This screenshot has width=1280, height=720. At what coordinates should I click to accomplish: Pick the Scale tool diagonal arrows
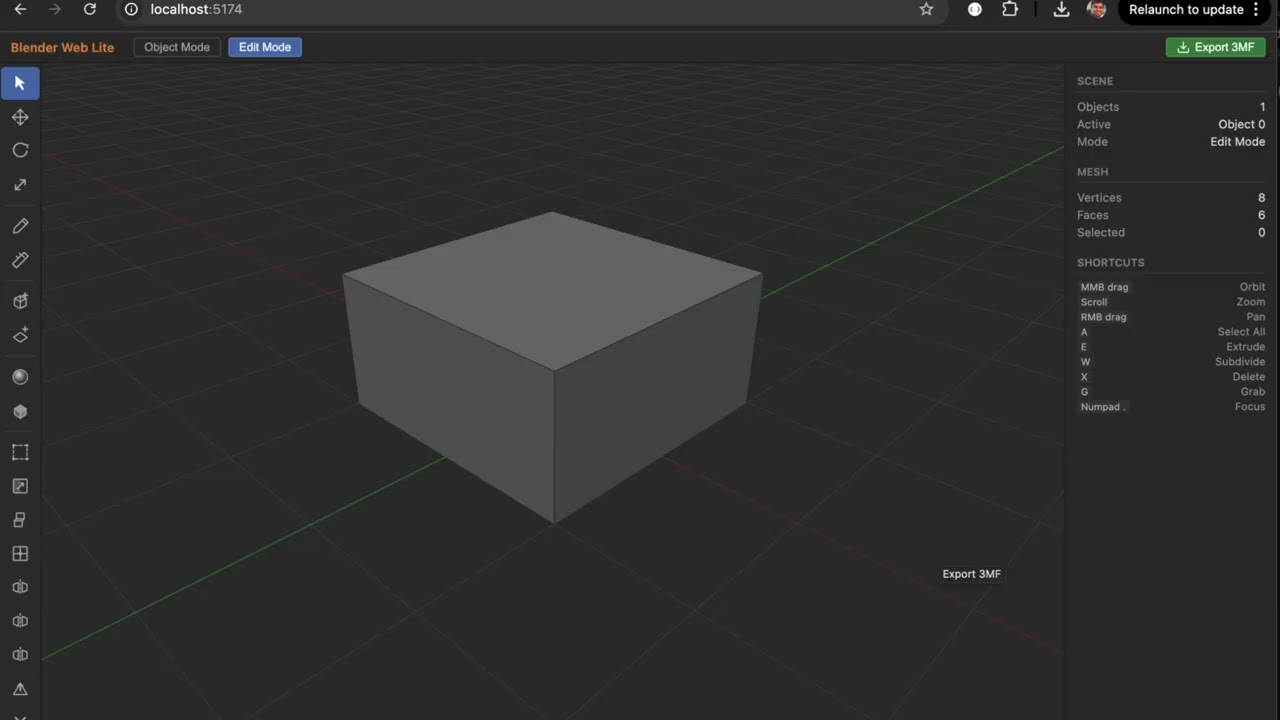click(20, 184)
